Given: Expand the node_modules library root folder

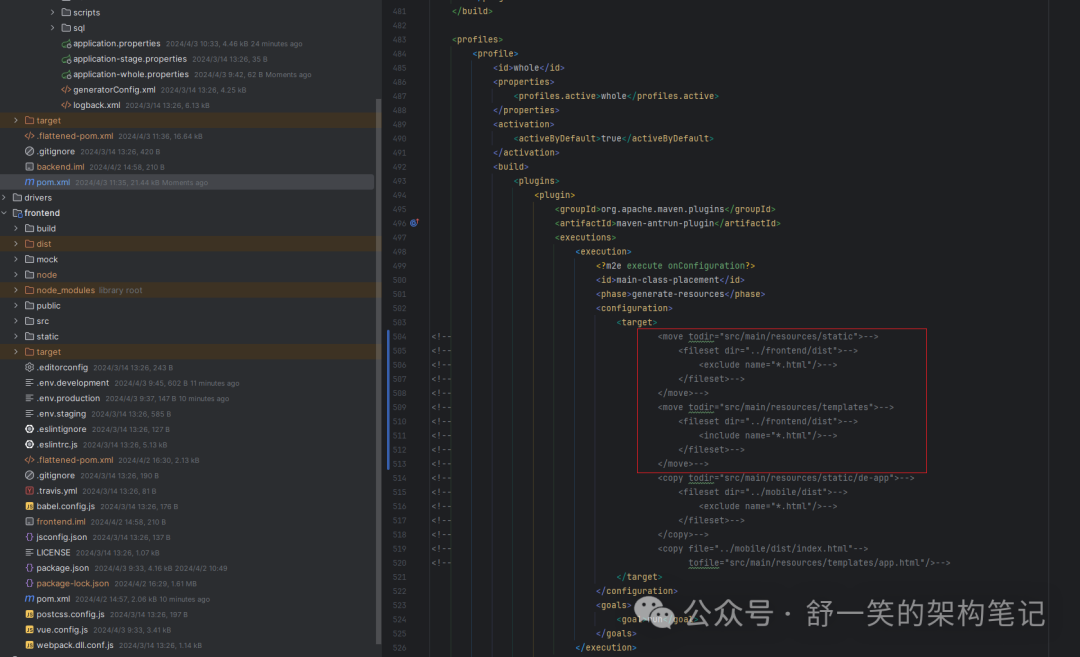Looking at the screenshot, I should 16,290.
